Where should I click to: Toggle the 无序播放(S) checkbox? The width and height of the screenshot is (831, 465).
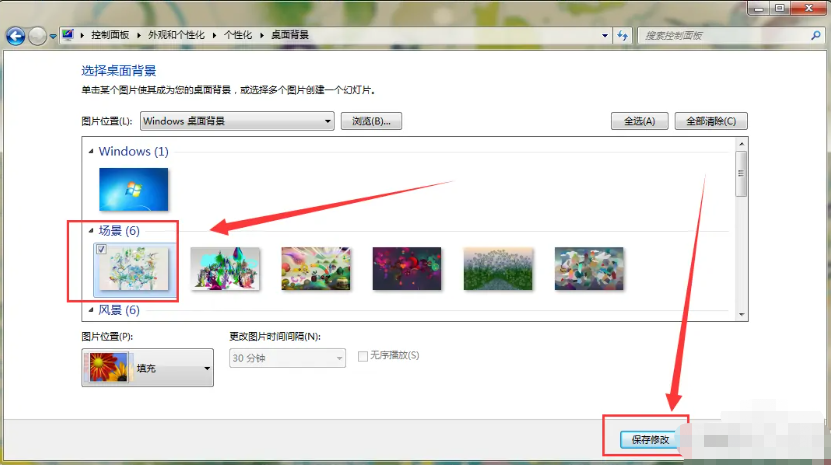coord(363,356)
